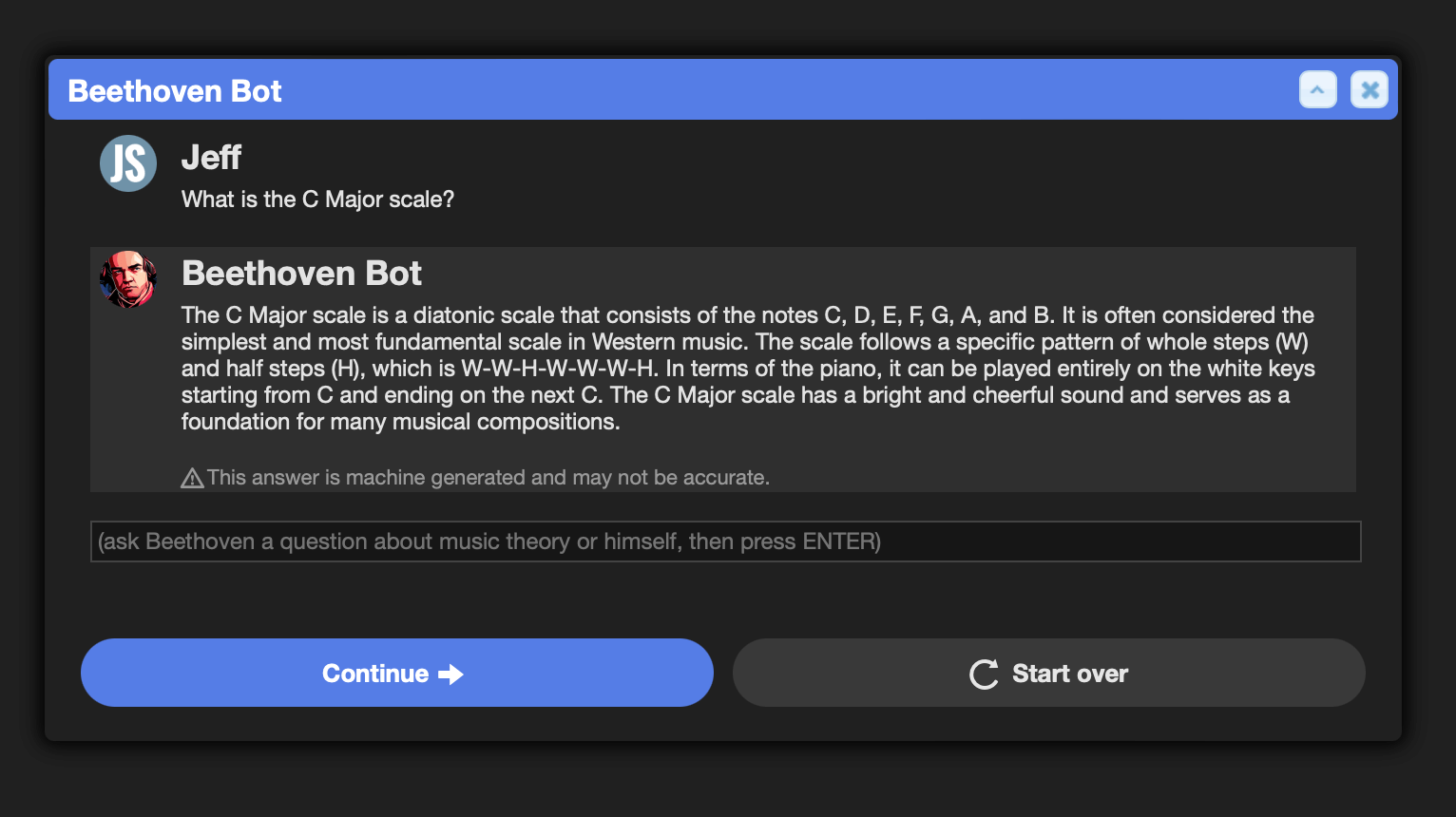Focus the ask Beethoven question input field
Screen dimensions: 1456x817
(726, 541)
